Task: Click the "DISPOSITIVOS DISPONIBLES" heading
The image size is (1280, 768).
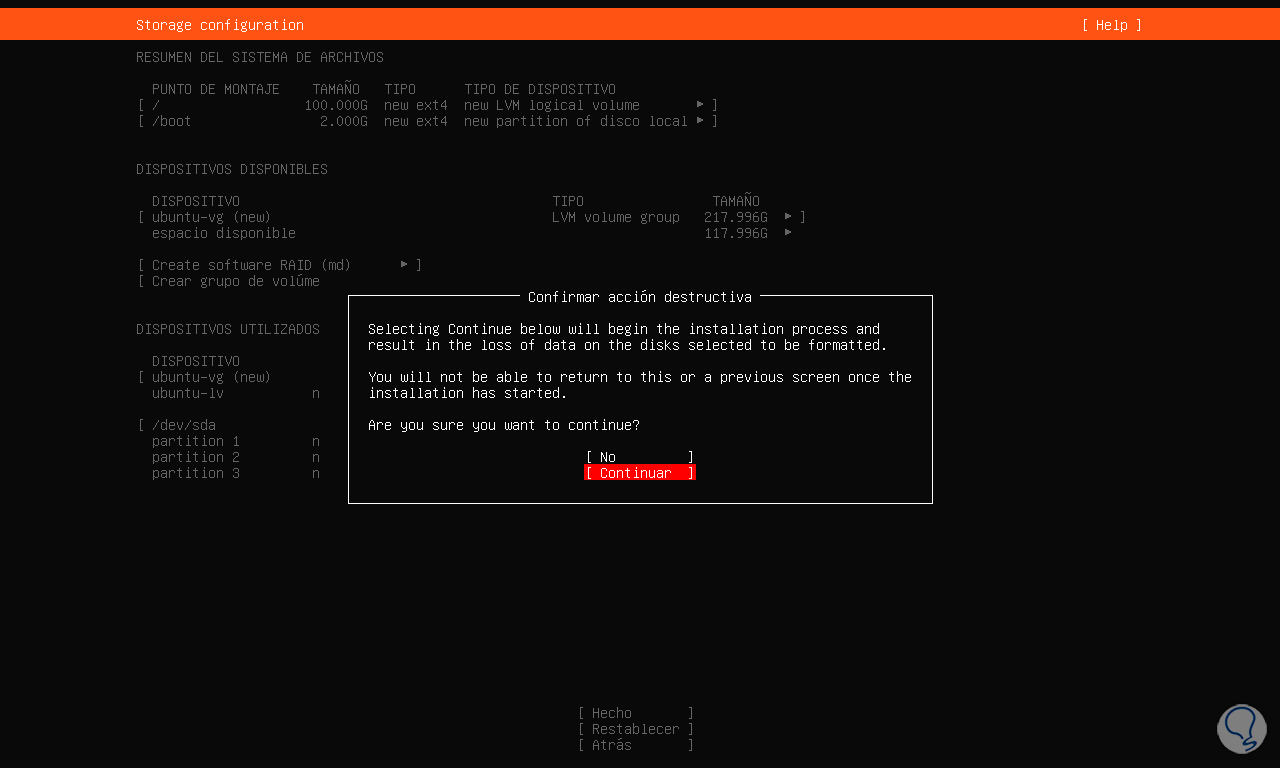Action: tap(232, 169)
